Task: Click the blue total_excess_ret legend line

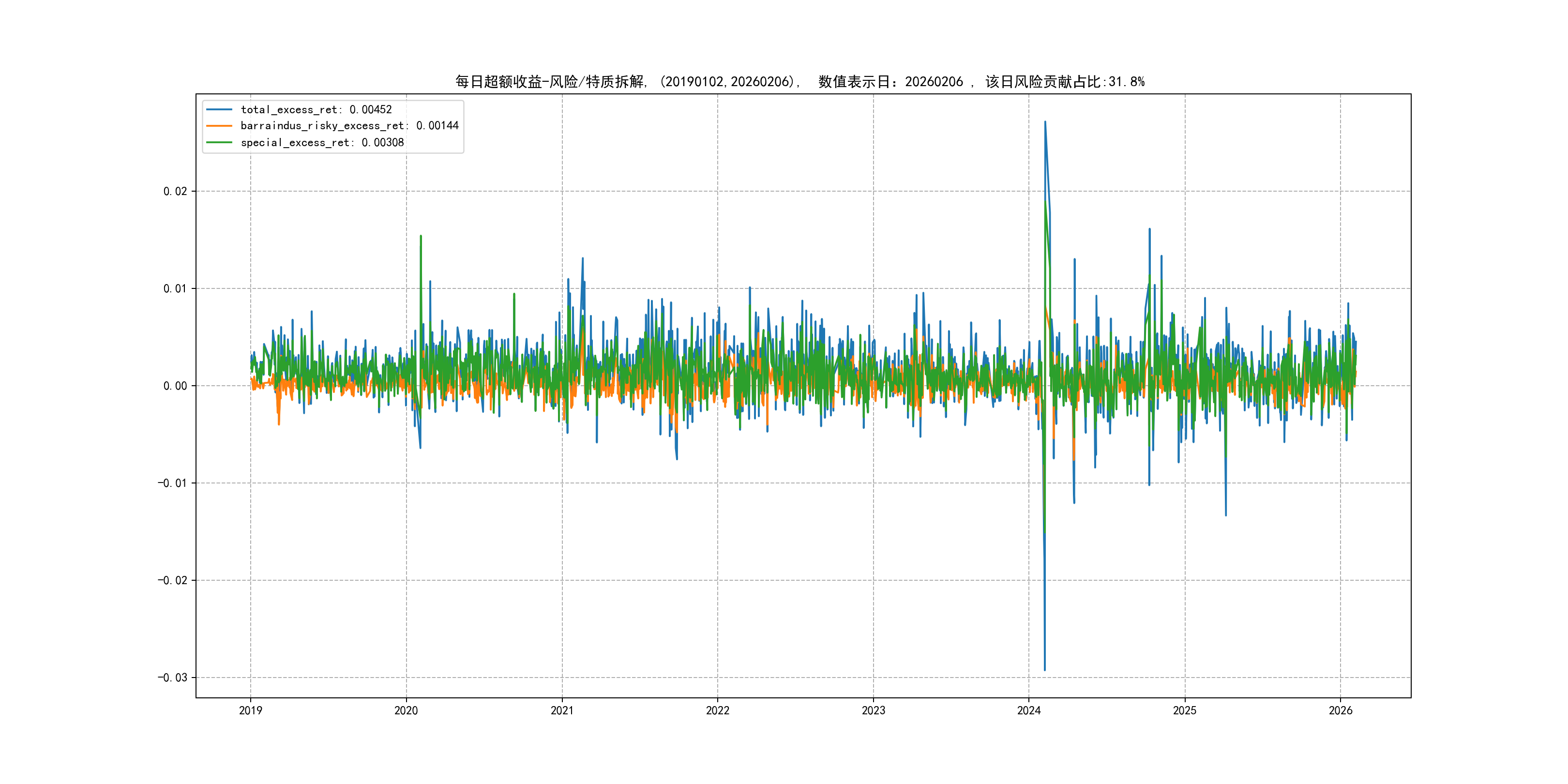Action: pos(219,109)
